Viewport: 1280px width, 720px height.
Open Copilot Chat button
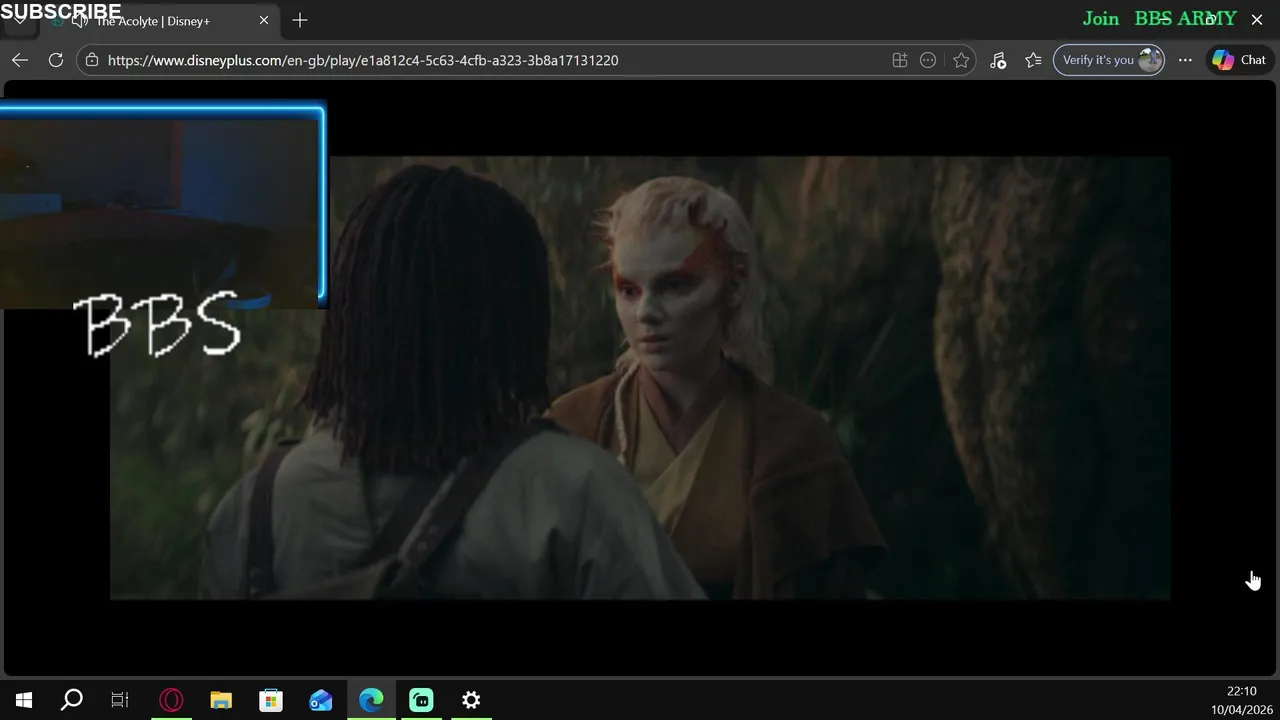[1240, 60]
